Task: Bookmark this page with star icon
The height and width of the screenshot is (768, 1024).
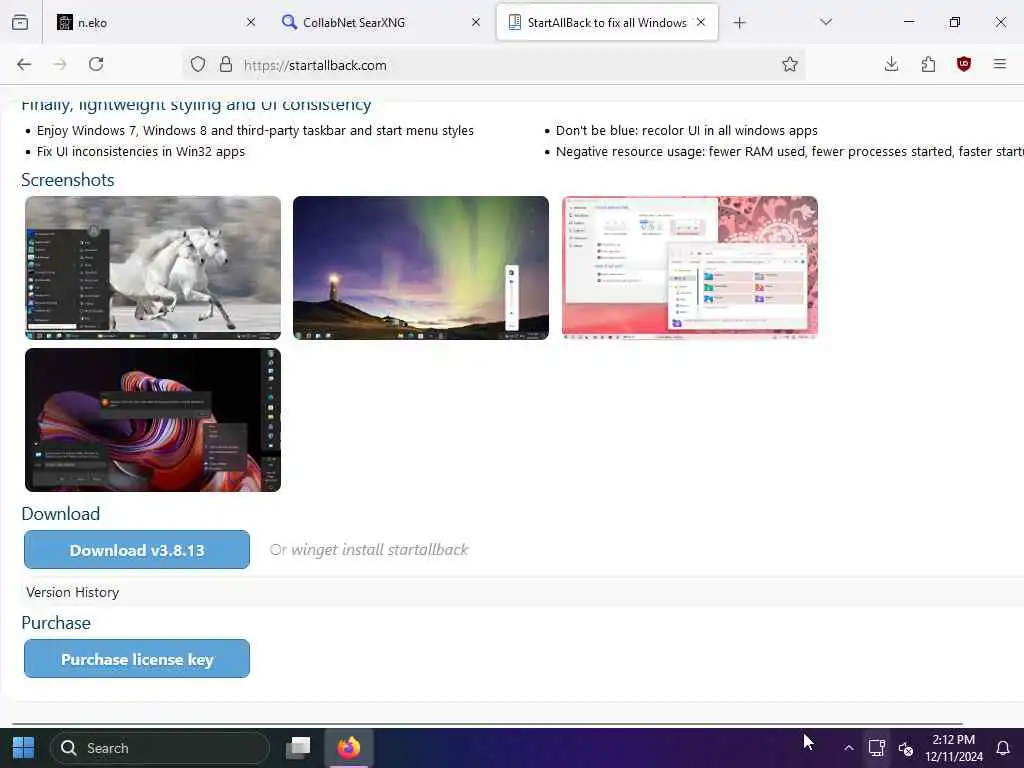Action: coord(790,64)
